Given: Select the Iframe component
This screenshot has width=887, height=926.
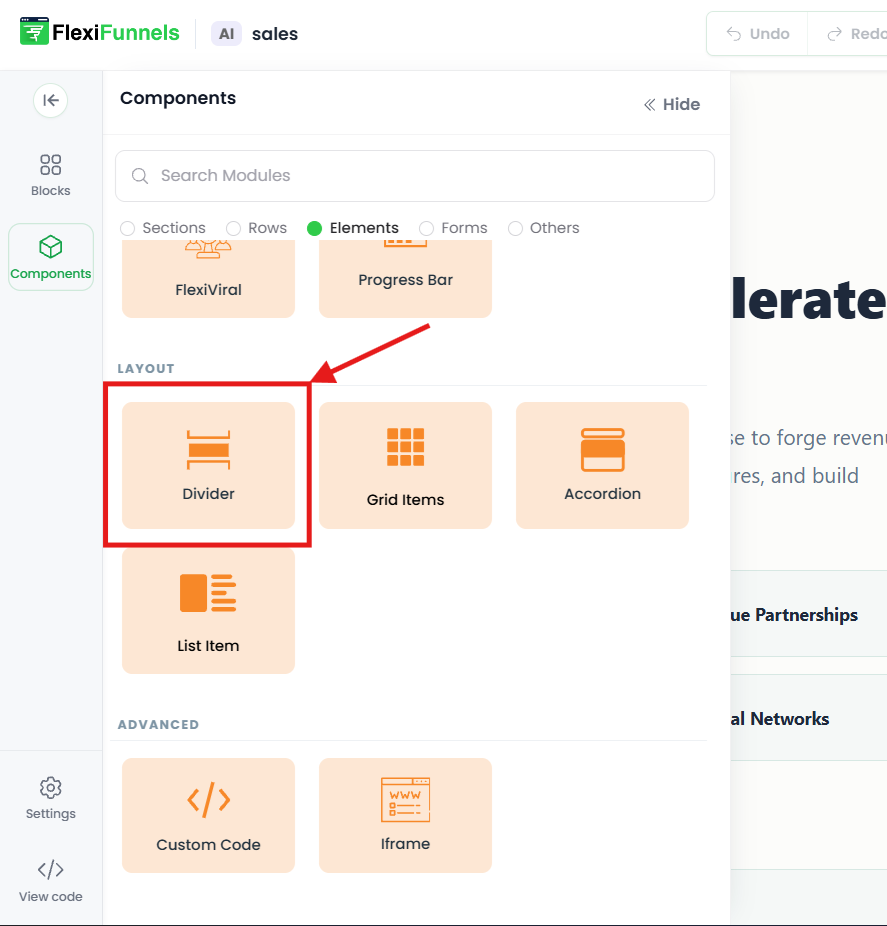Looking at the screenshot, I should (405, 815).
